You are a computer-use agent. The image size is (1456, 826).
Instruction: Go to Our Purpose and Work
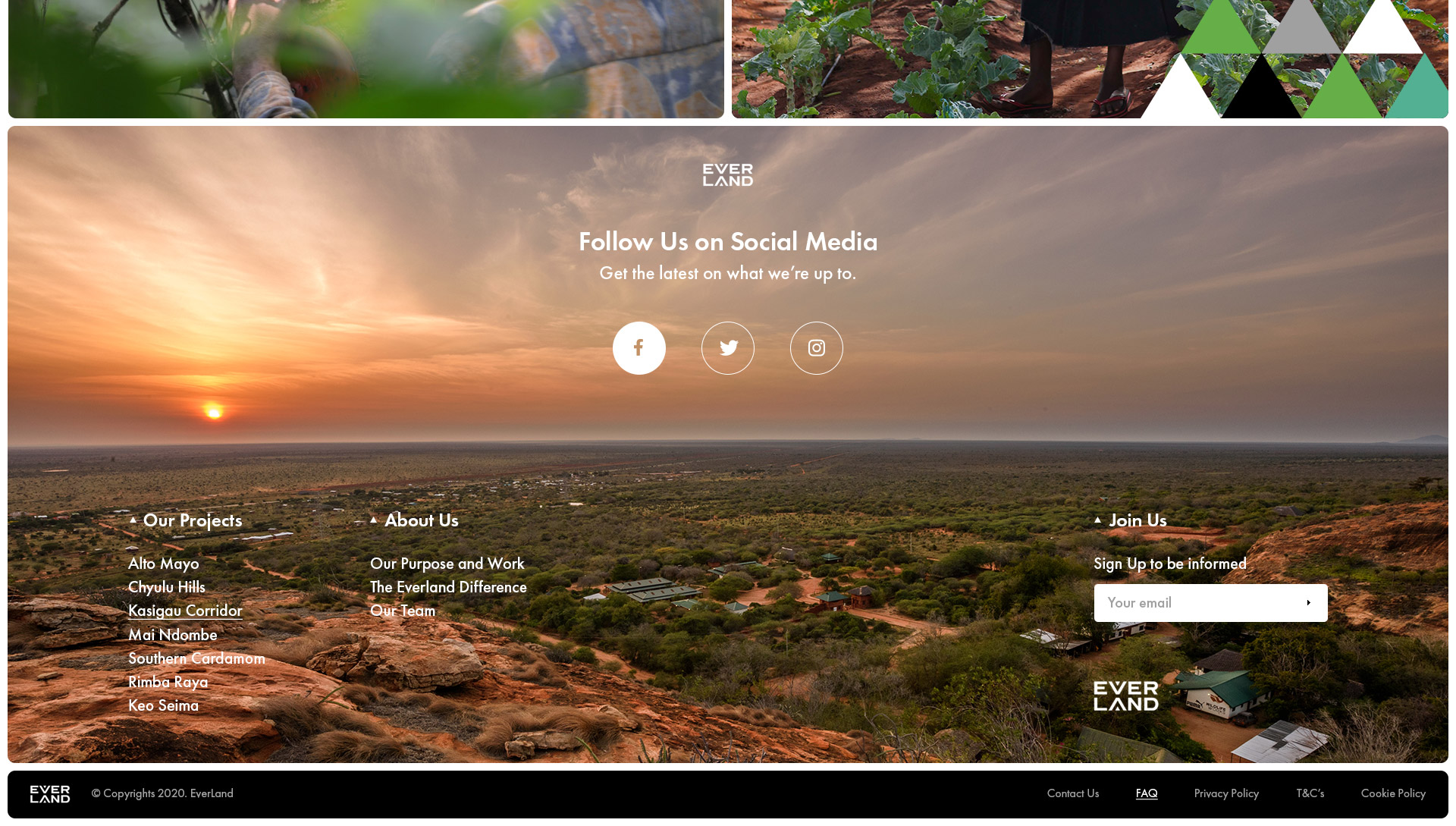tap(447, 564)
